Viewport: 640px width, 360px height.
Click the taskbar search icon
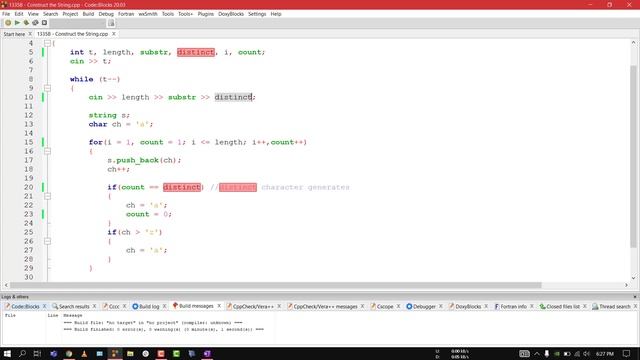pyautogui.click(x=22, y=353)
